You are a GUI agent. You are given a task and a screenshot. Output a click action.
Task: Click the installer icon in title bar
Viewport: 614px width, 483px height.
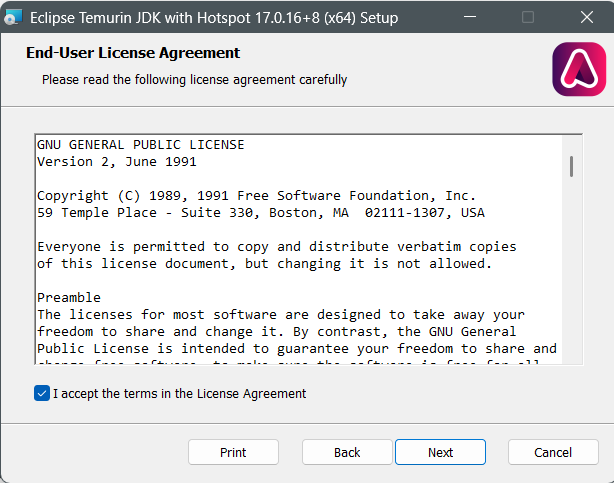tap(13, 17)
